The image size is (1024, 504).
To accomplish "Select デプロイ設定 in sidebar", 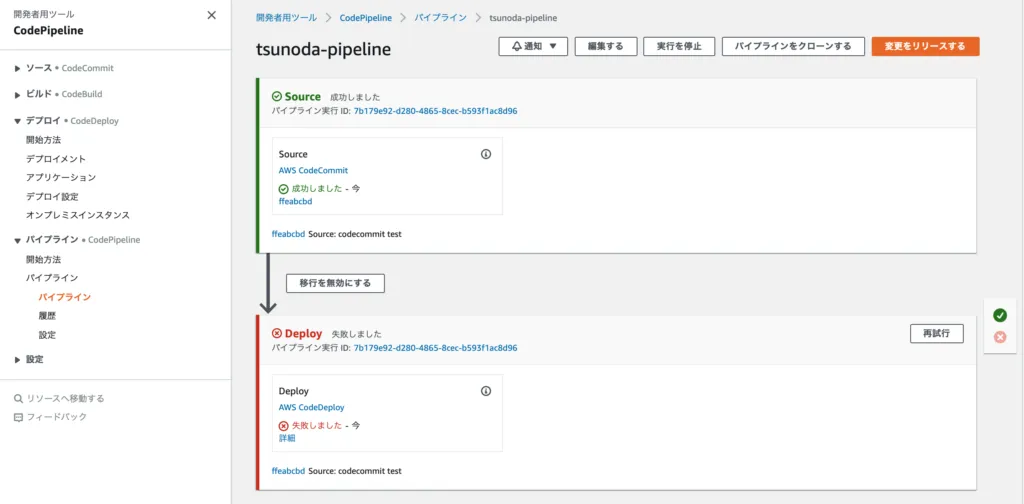I will point(52,197).
